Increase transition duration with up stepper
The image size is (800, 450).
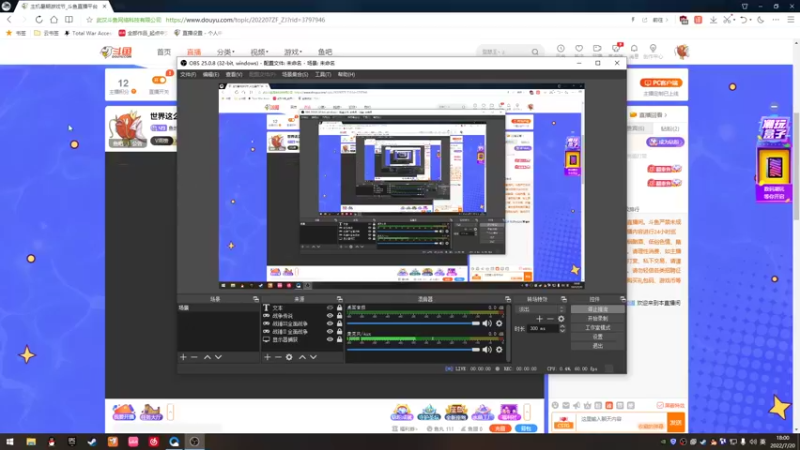tap(562, 327)
